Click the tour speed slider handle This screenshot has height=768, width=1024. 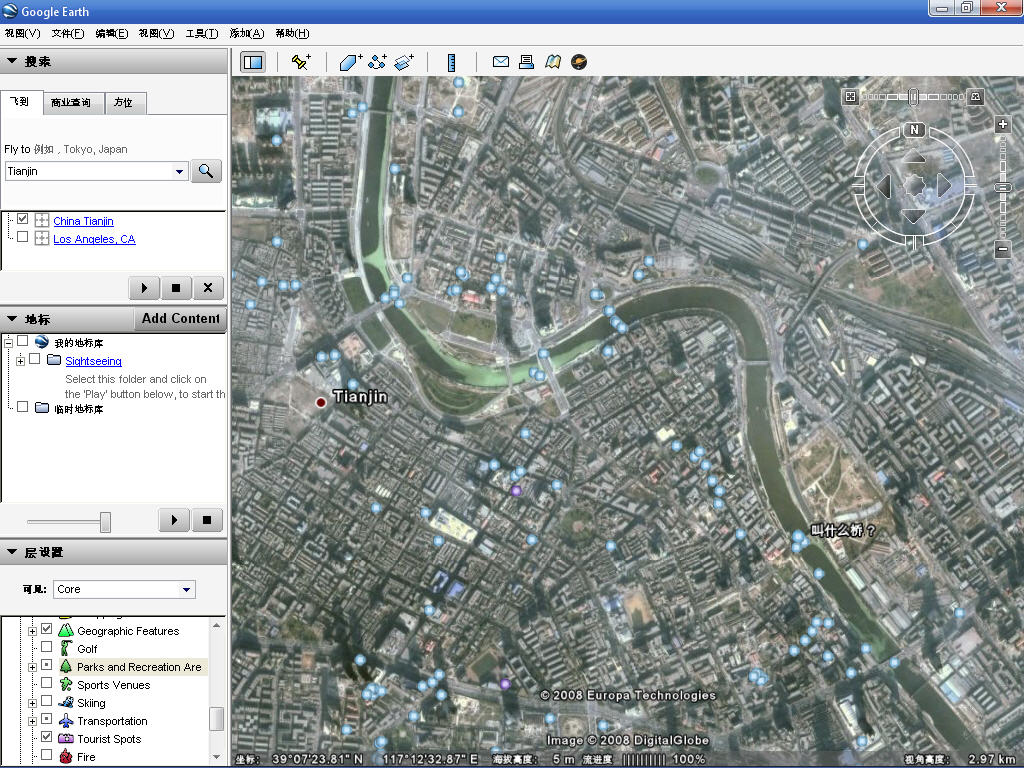click(105, 522)
